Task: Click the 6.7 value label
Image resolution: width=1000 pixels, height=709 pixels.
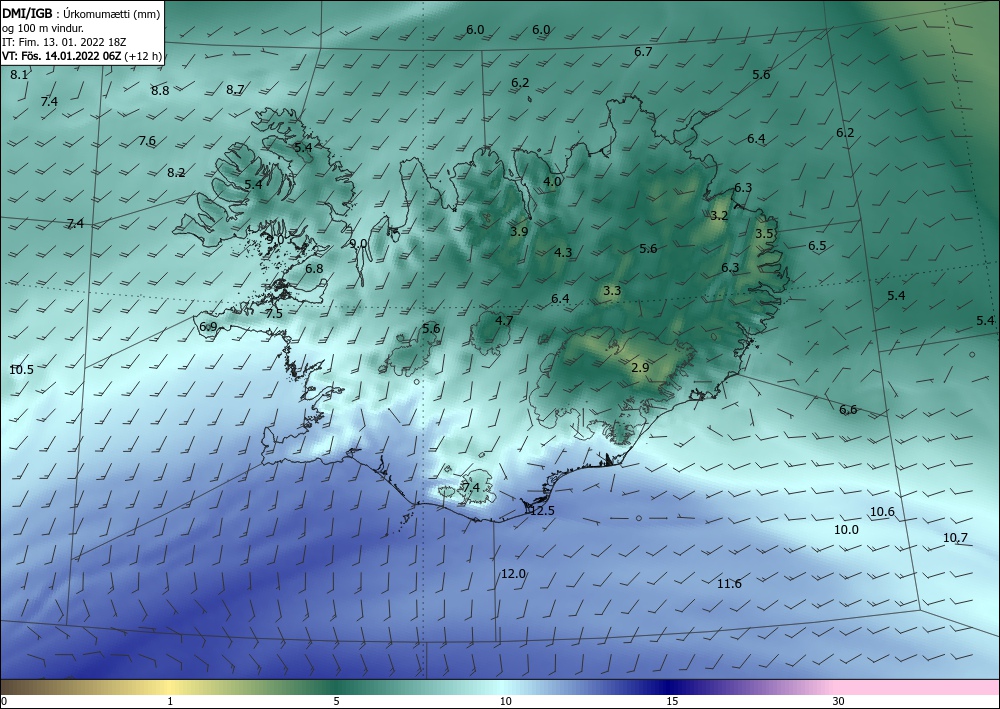Action: [x=643, y=52]
